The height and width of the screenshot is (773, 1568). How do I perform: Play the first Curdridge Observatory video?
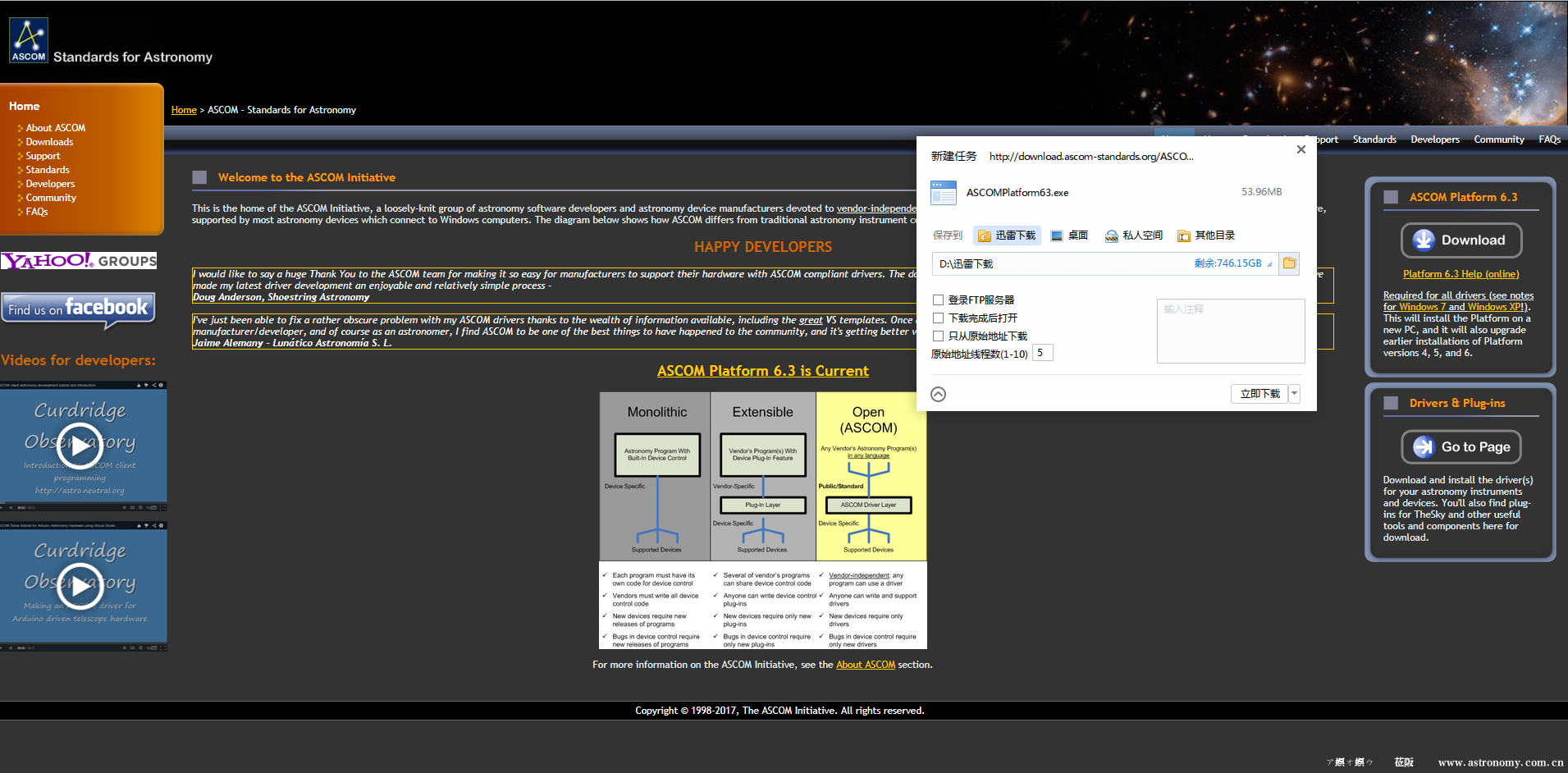point(80,446)
